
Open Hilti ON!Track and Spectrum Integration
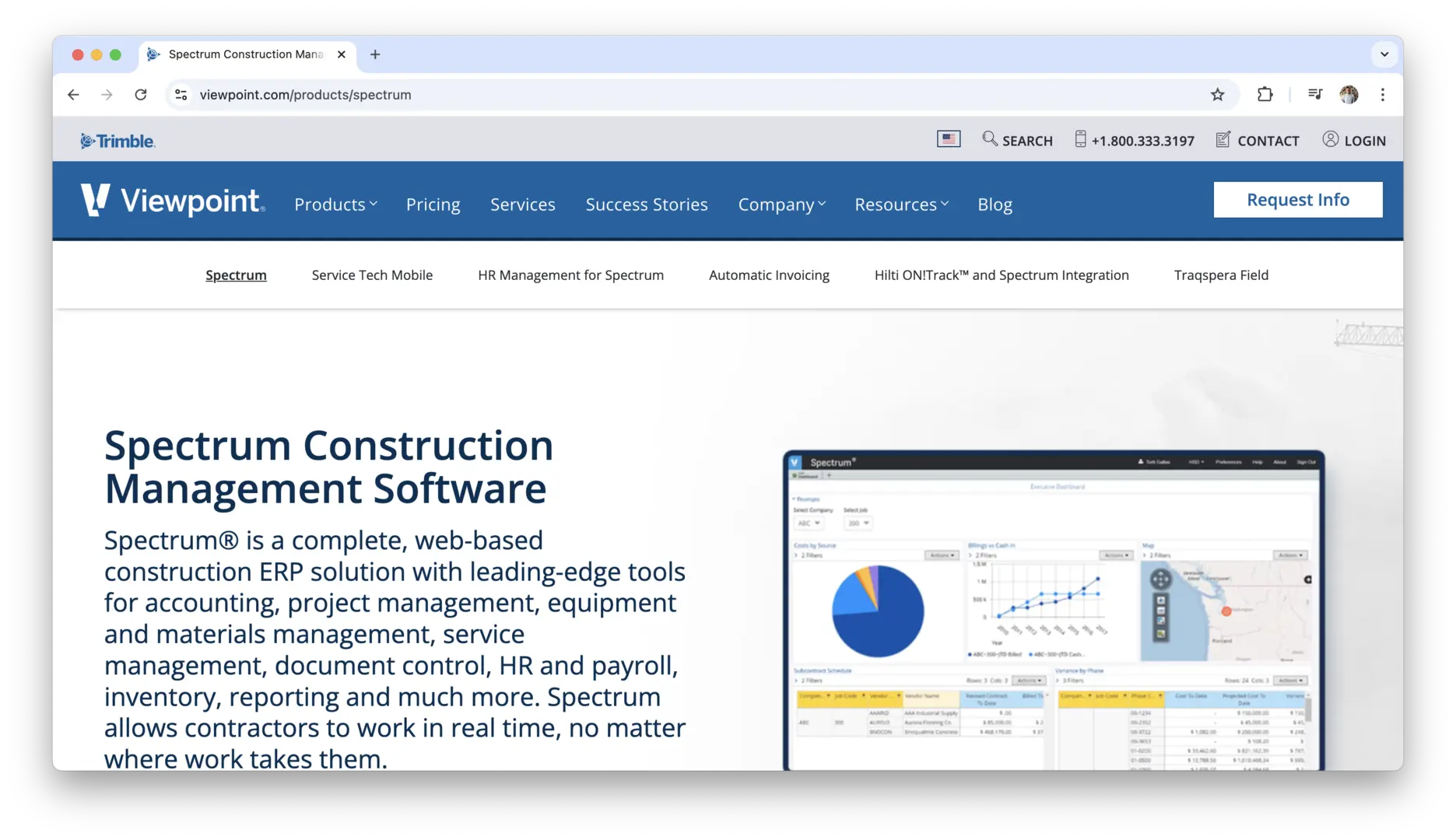coord(1002,275)
